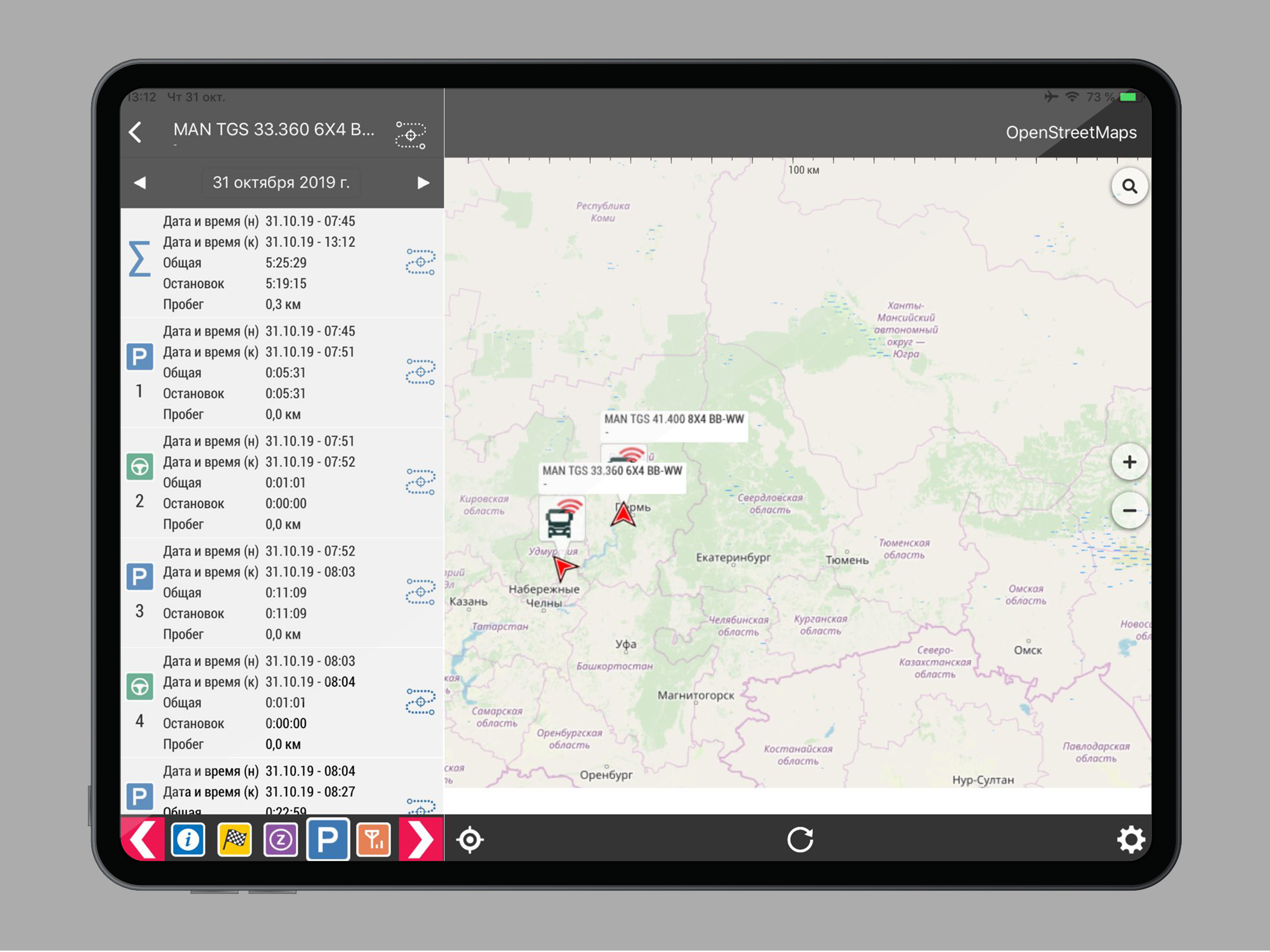Zoom in on the map
Screen dimensions: 1270x952
pos(1129,462)
